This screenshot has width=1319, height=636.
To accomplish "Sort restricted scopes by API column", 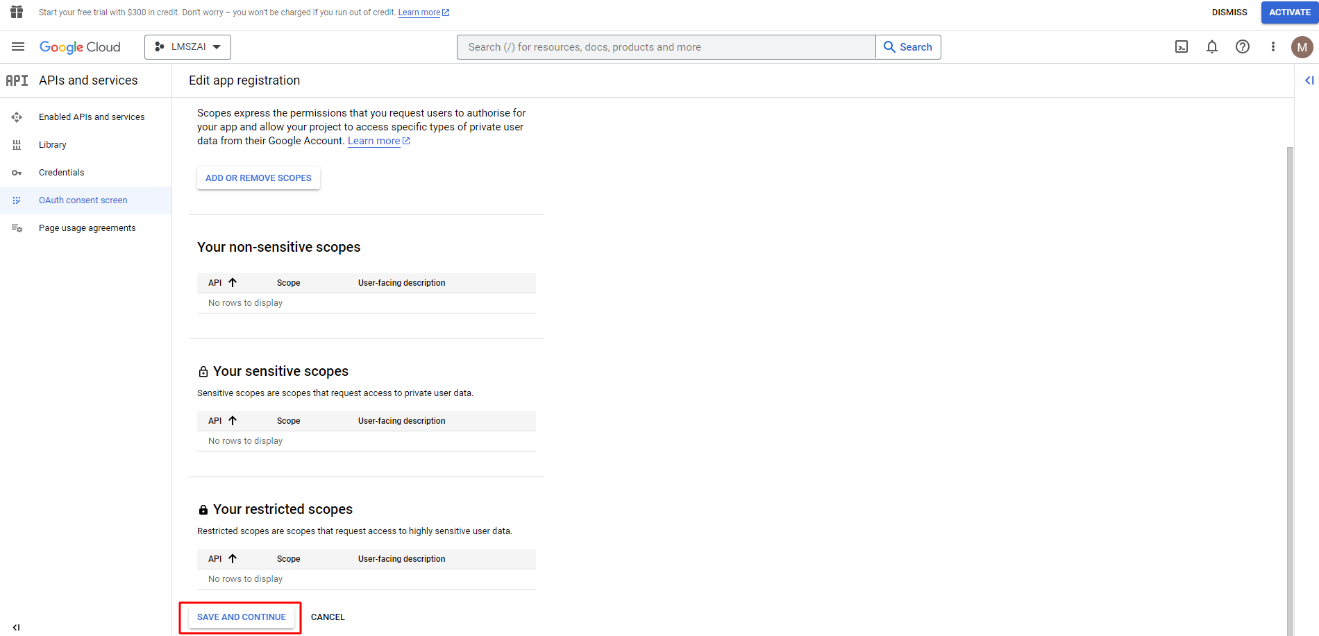I will 222,559.
